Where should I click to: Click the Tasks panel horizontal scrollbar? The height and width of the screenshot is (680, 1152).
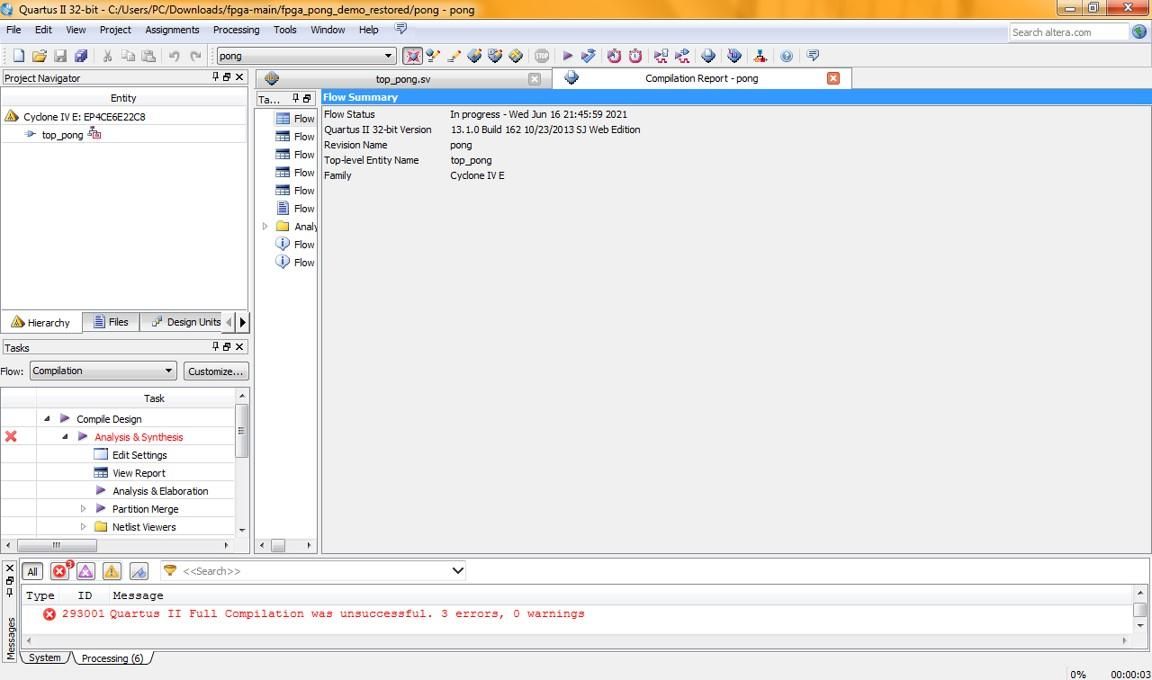(x=118, y=546)
